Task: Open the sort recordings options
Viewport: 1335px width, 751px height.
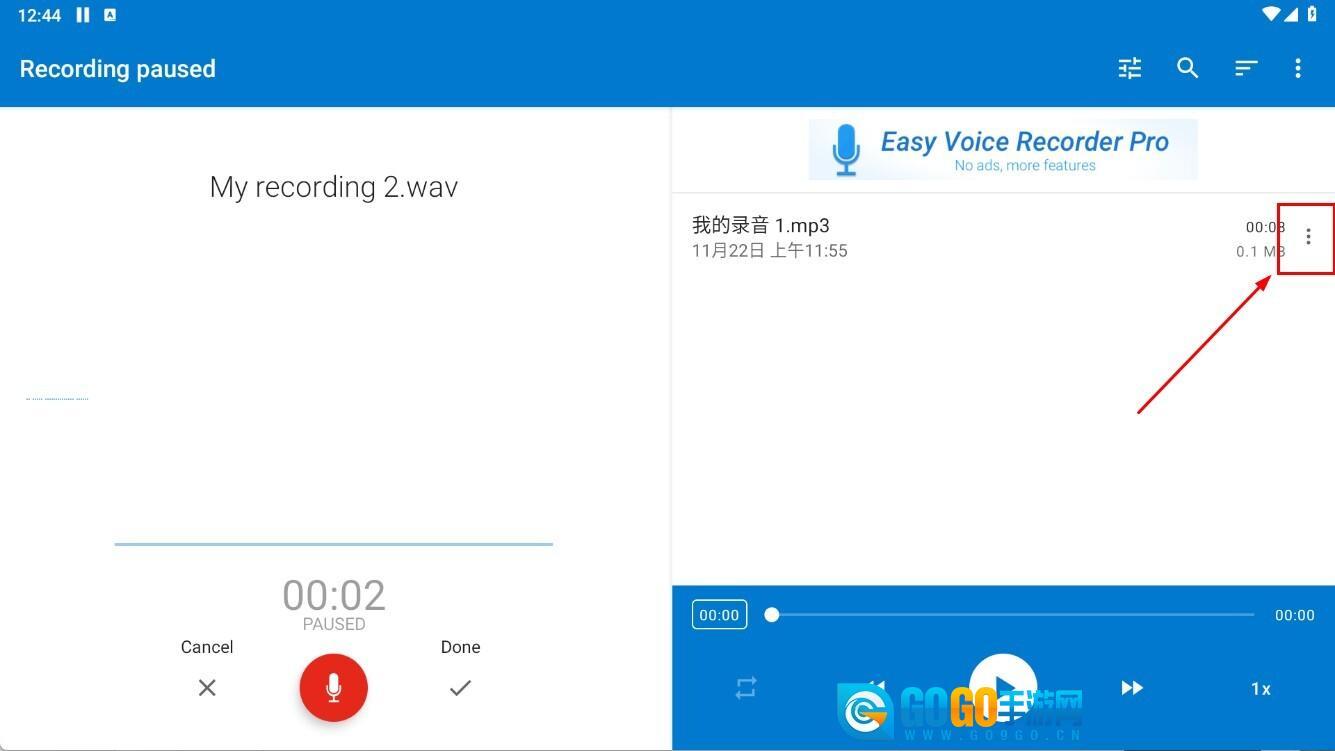Action: click(x=1245, y=68)
